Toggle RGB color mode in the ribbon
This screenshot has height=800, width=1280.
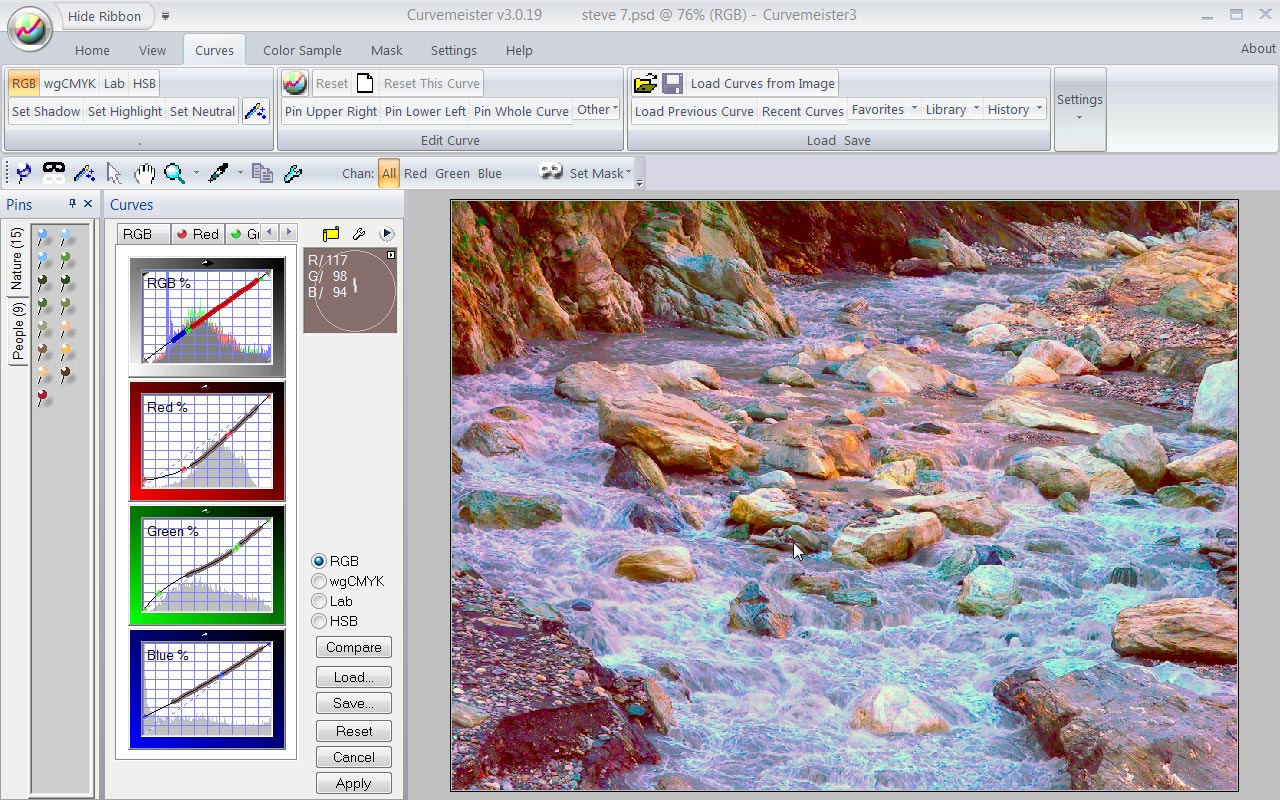pos(24,83)
